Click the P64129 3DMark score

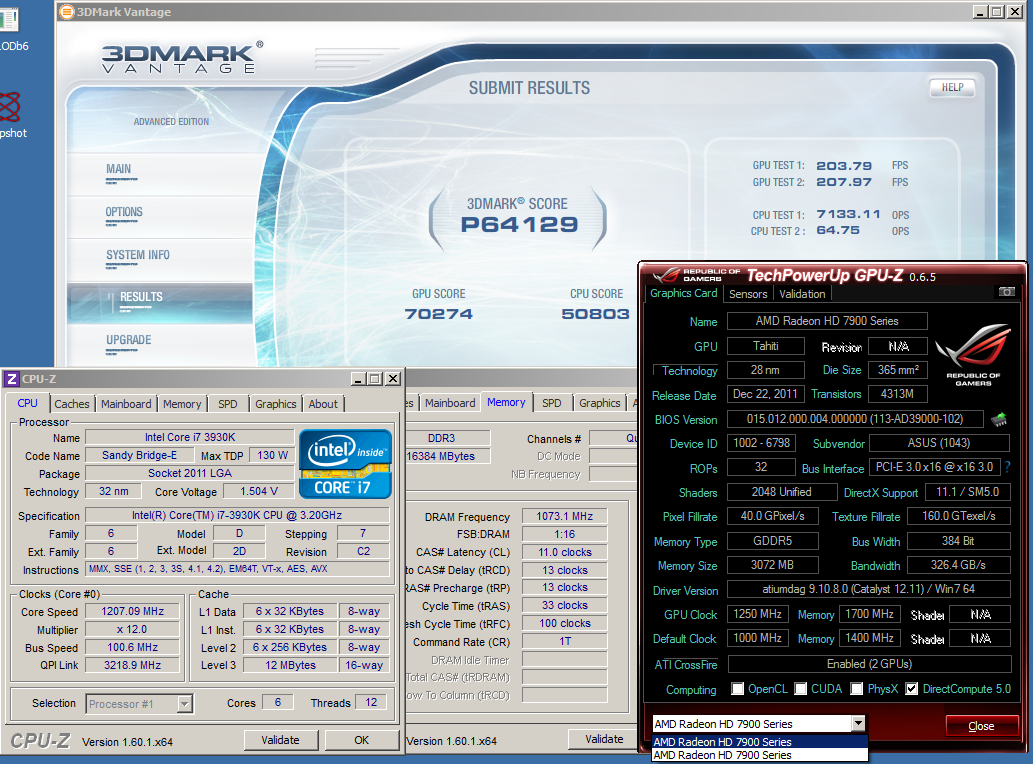coord(519,225)
